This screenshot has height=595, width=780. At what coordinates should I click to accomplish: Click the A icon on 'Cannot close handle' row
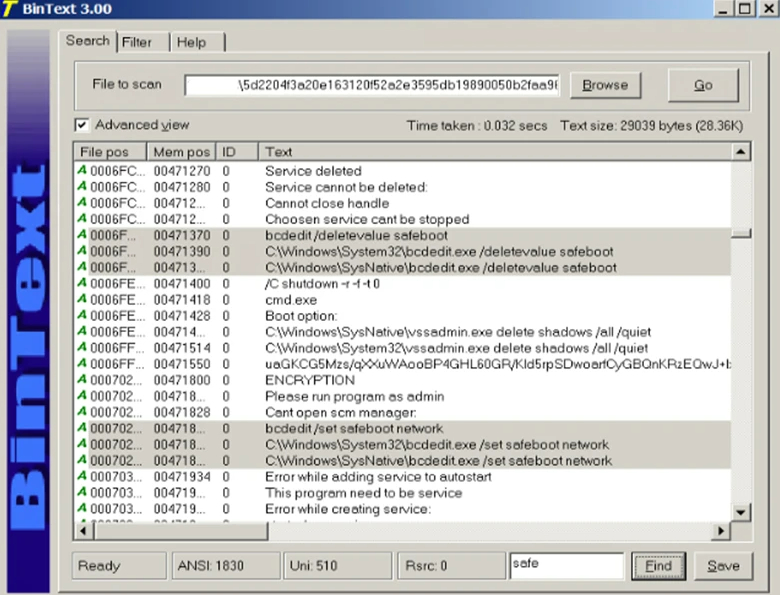point(82,203)
